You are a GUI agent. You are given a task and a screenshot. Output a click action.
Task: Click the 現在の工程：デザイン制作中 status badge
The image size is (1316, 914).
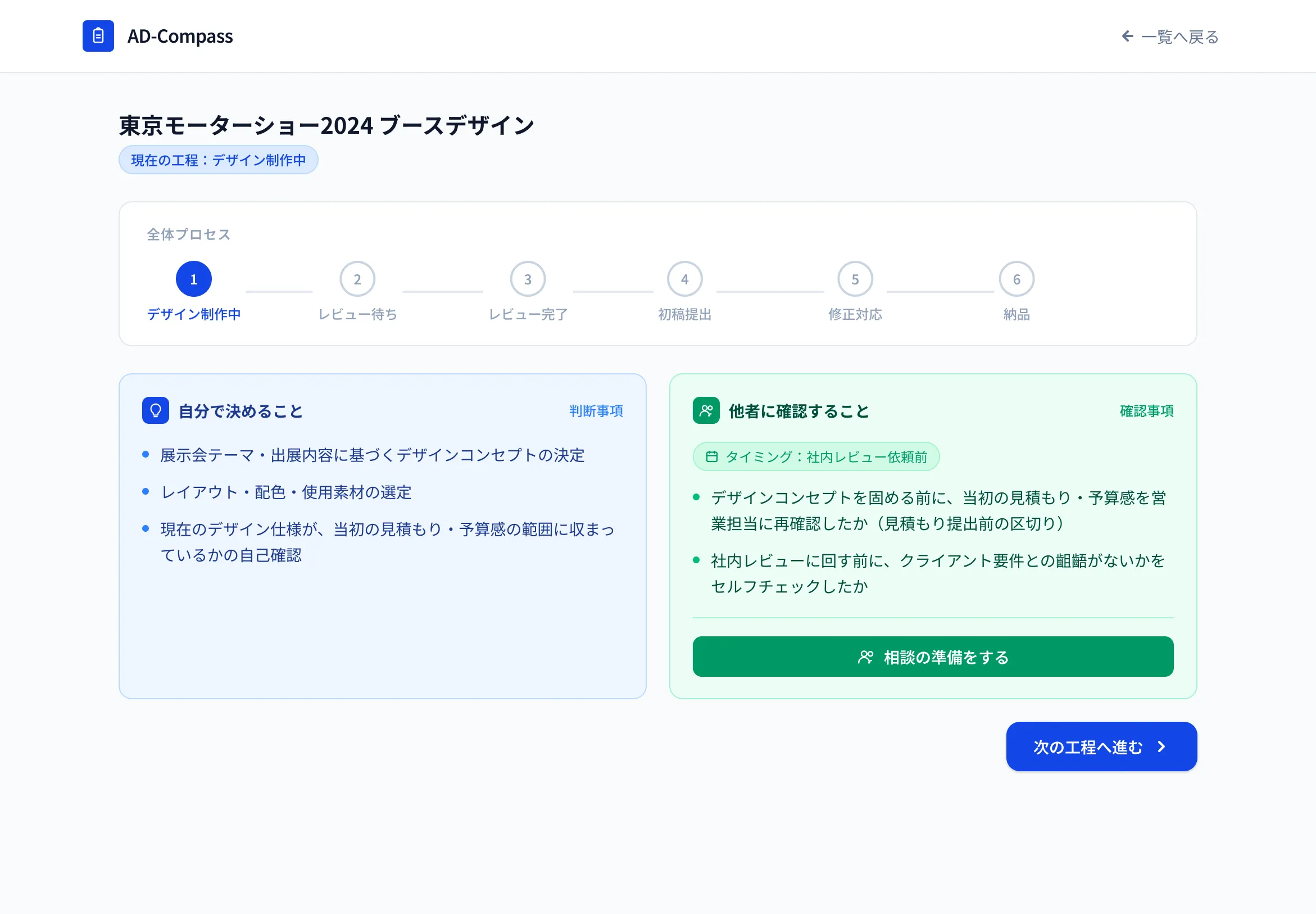218,160
